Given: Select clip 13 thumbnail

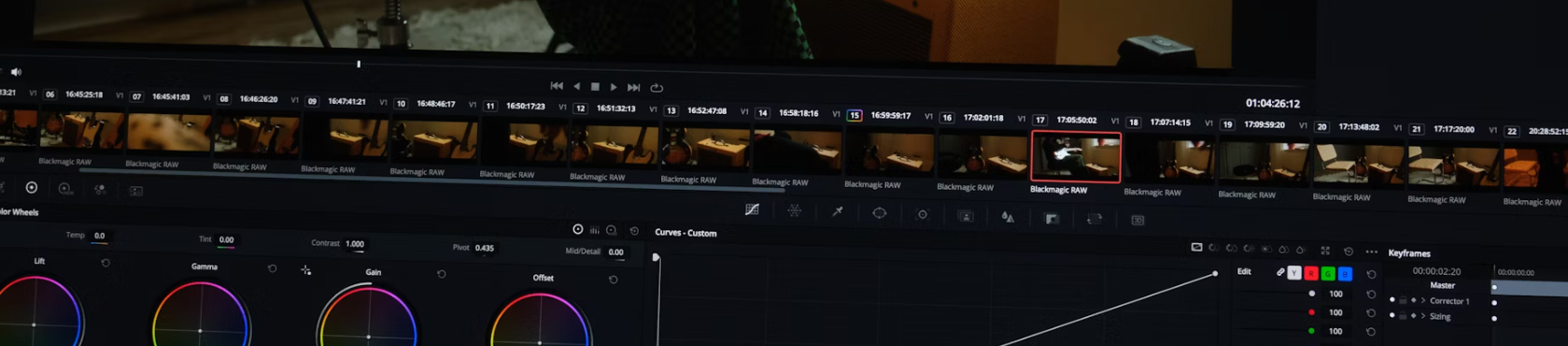Looking at the screenshot, I should pyautogui.click(x=705, y=148).
